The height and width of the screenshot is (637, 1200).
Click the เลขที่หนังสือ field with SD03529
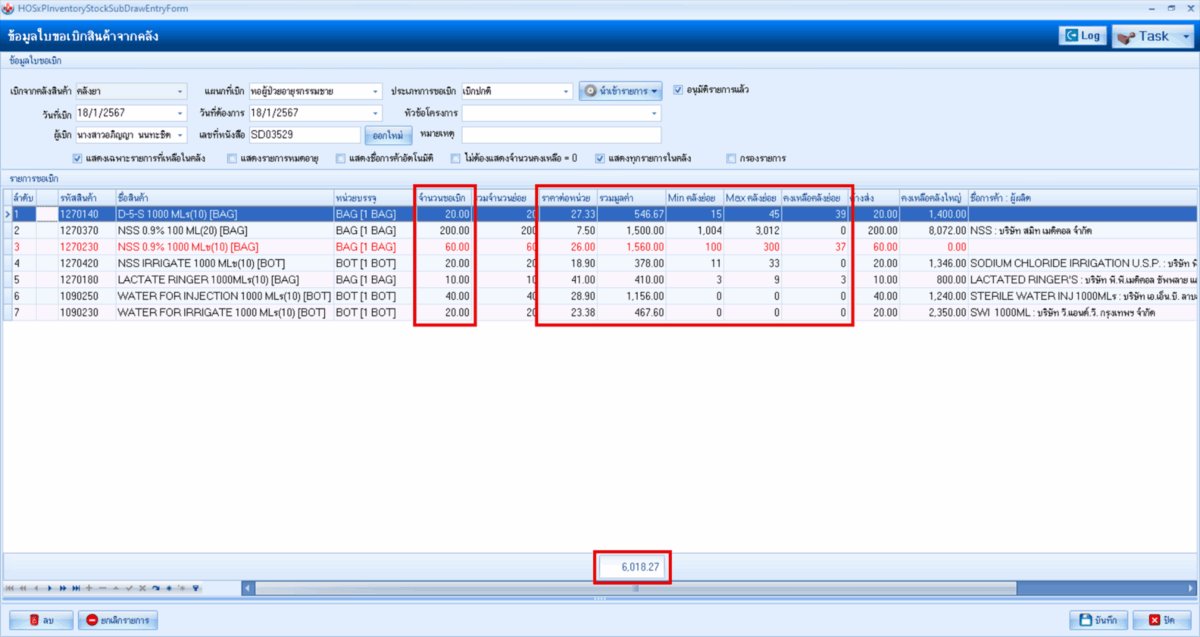303,135
